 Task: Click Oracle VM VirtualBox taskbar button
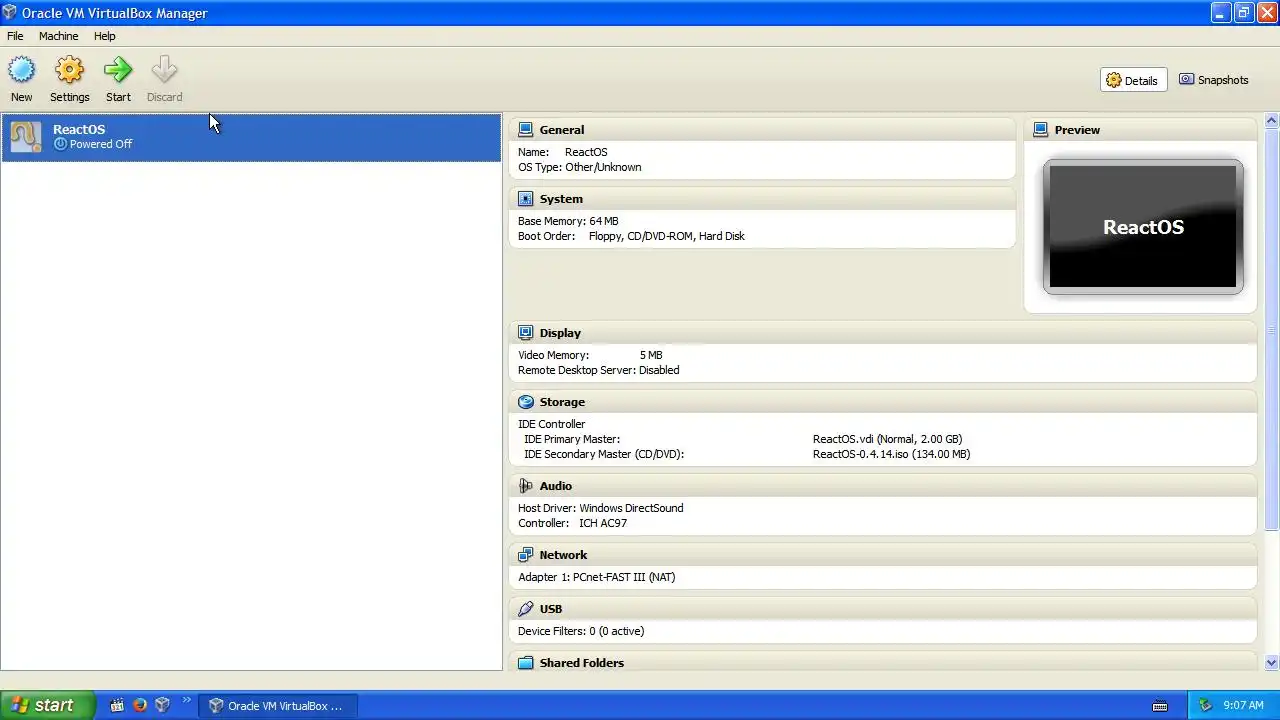276,706
